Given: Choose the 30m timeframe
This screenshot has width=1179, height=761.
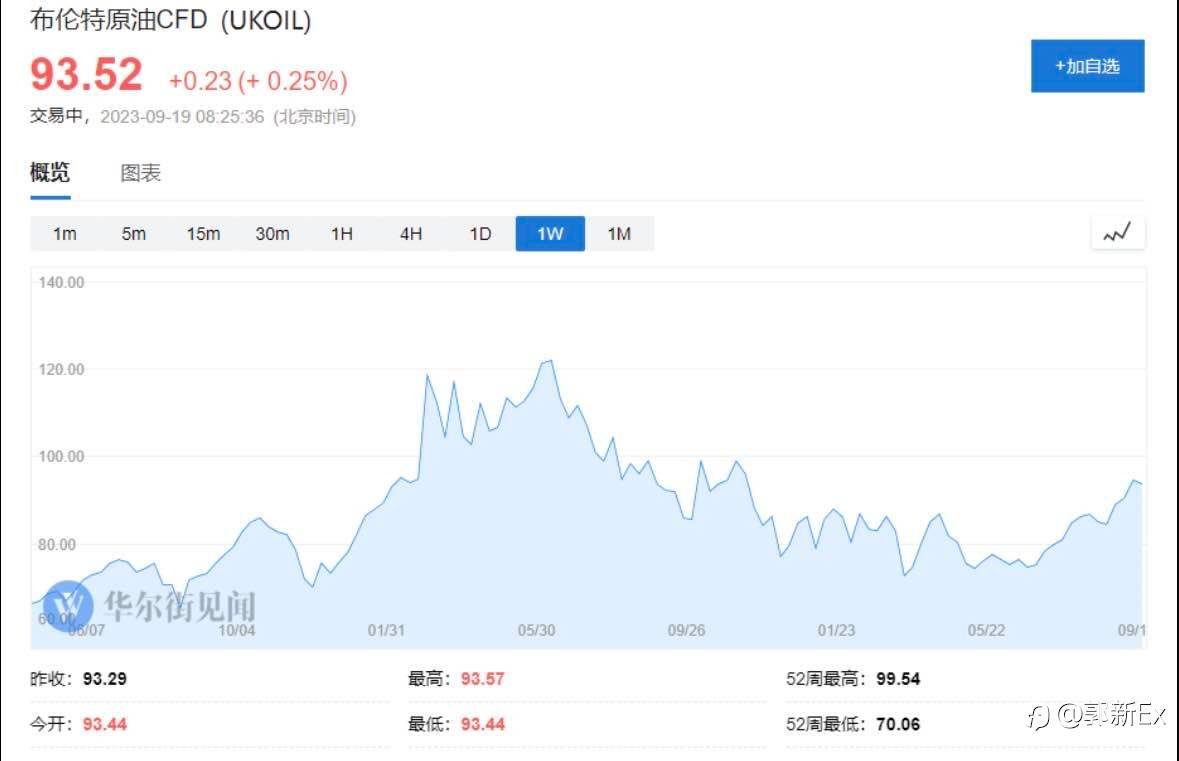Looking at the screenshot, I should tap(272, 234).
